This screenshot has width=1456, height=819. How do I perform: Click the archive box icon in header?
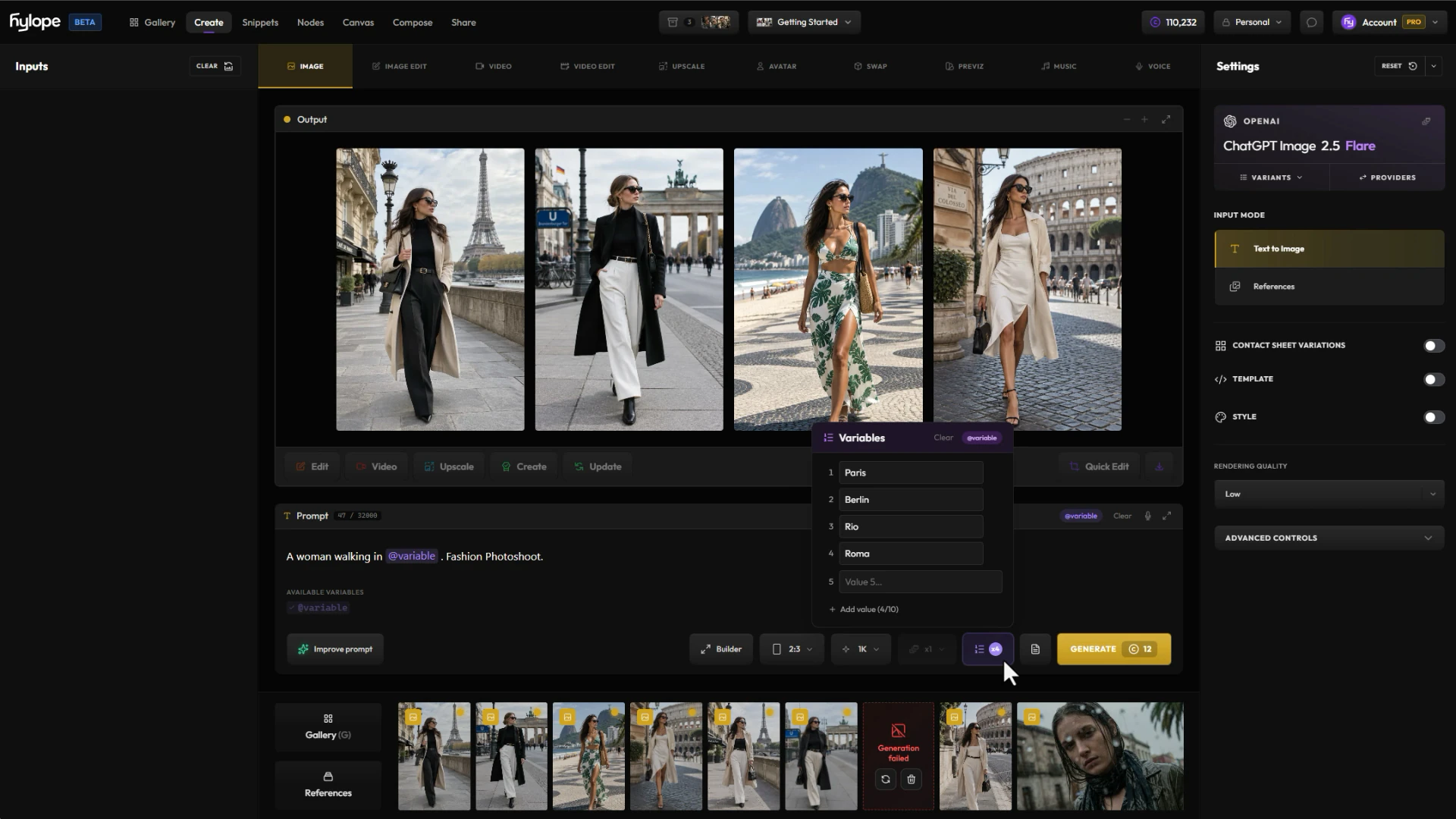click(x=673, y=22)
